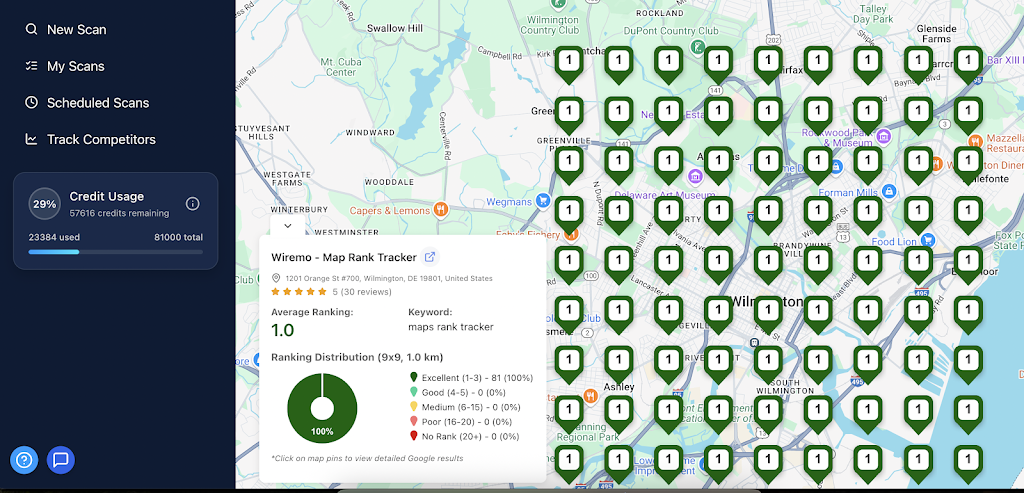Click the Ranking Distribution donut chart
1024x493 pixels.
pyautogui.click(x=322, y=408)
